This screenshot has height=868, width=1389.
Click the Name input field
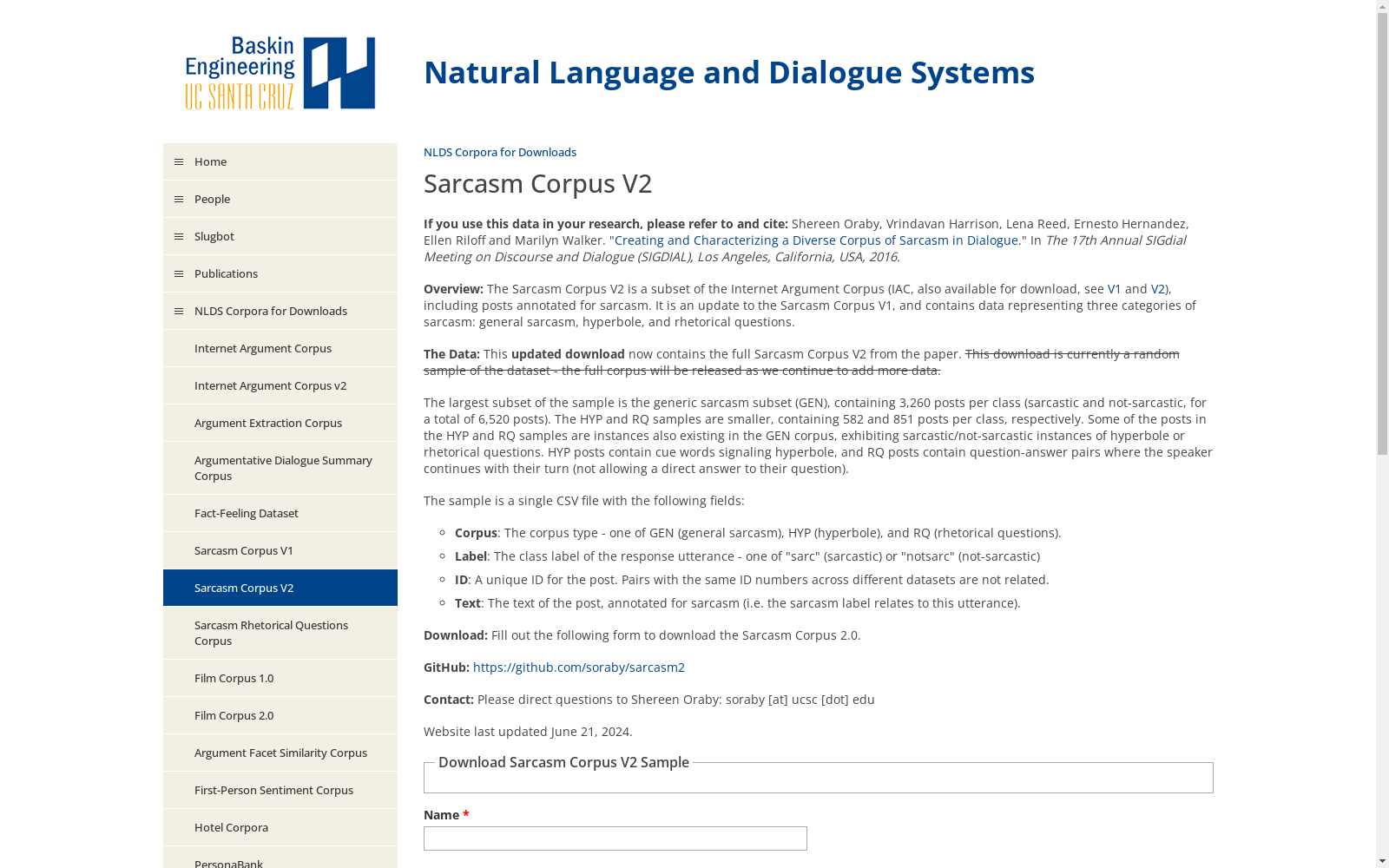(x=616, y=838)
